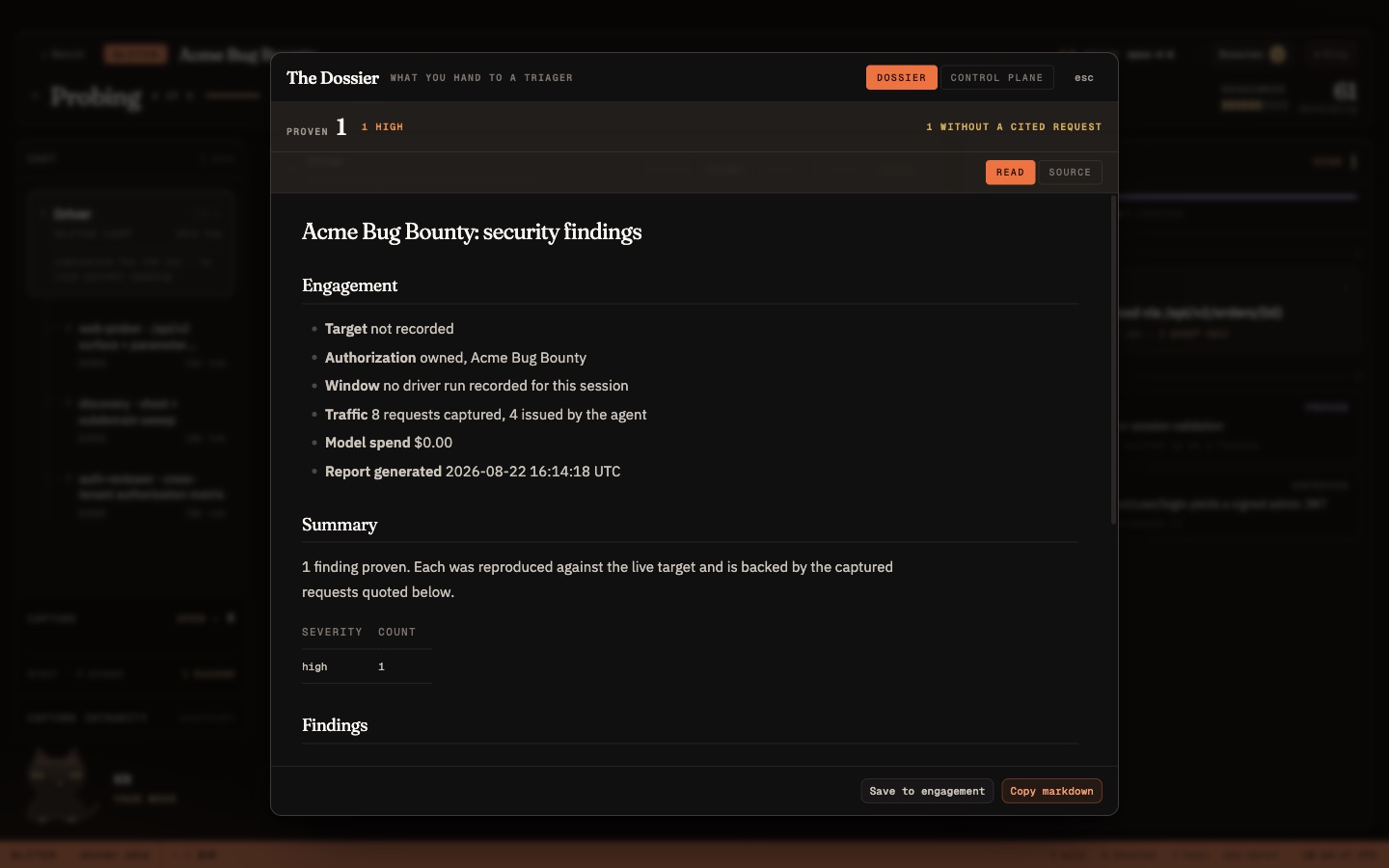Close the dossier with the esc button
This screenshot has width=1389, height=868.
[x=1084, y=77]
